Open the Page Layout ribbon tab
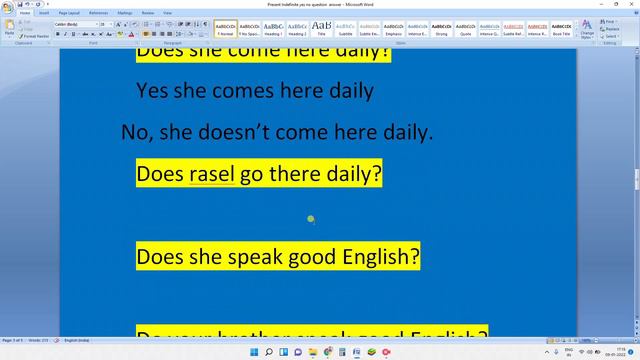Screen dimensions: 640x360 coord(69,13)
